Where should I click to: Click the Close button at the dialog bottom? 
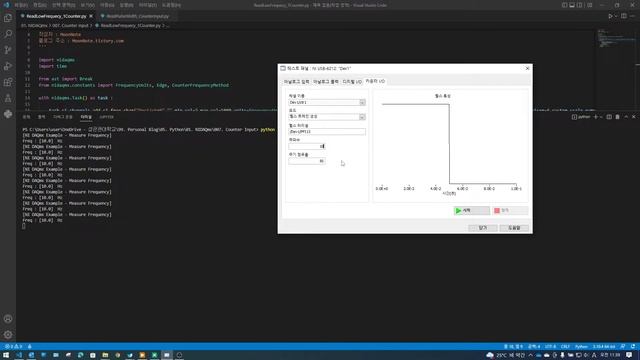coord(482,228)
